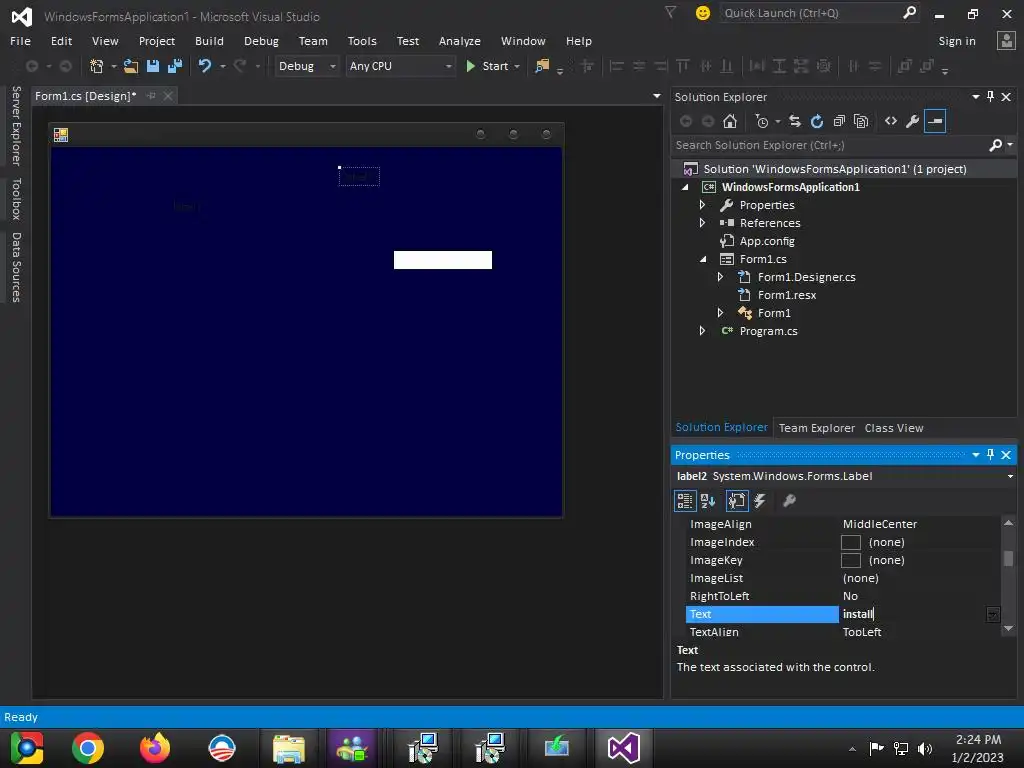
Task: Close the Form1.cs [Design] tab
Action: click(168, 96)
